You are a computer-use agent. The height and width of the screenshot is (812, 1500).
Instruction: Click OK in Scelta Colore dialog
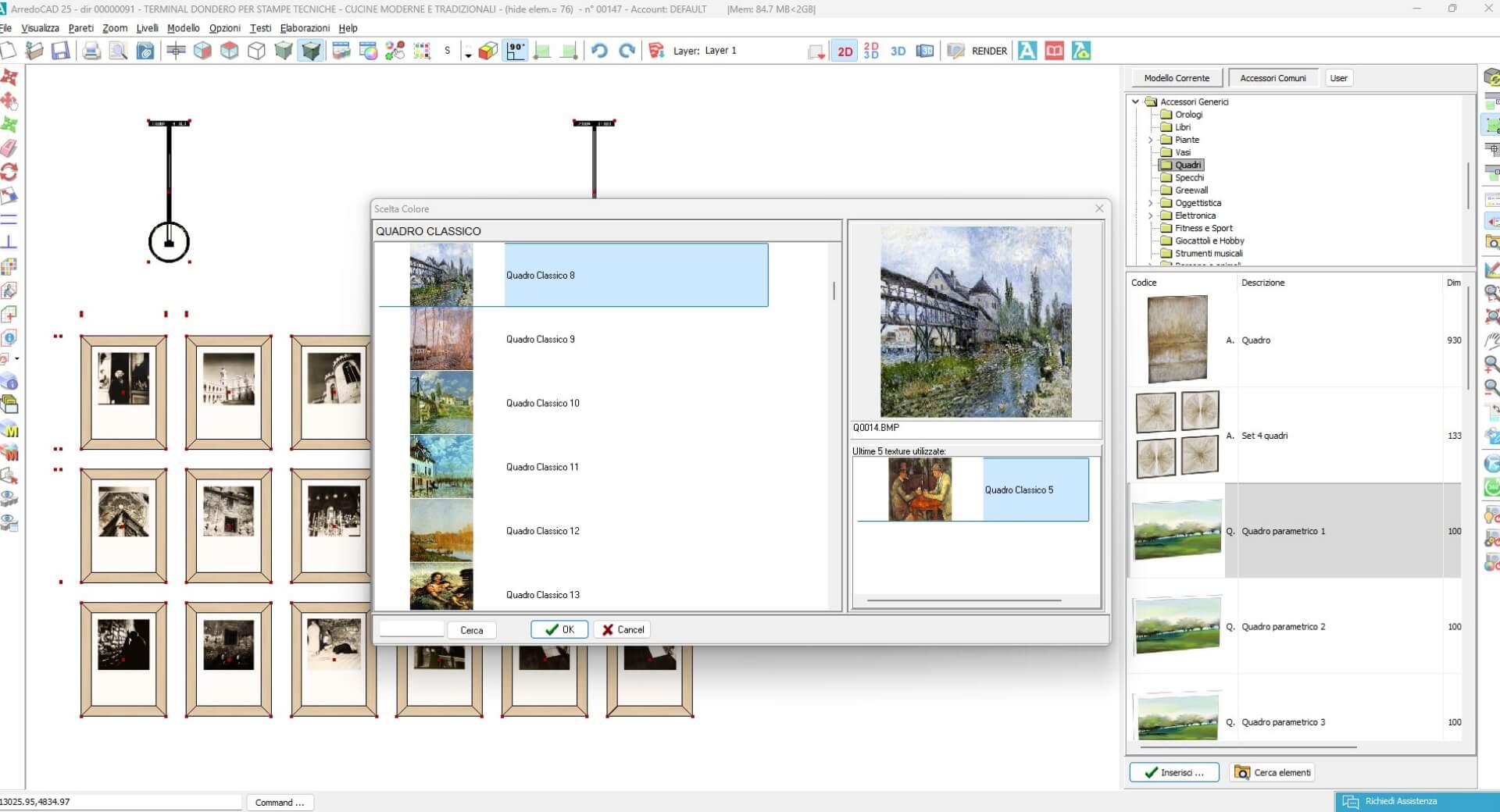559,629
